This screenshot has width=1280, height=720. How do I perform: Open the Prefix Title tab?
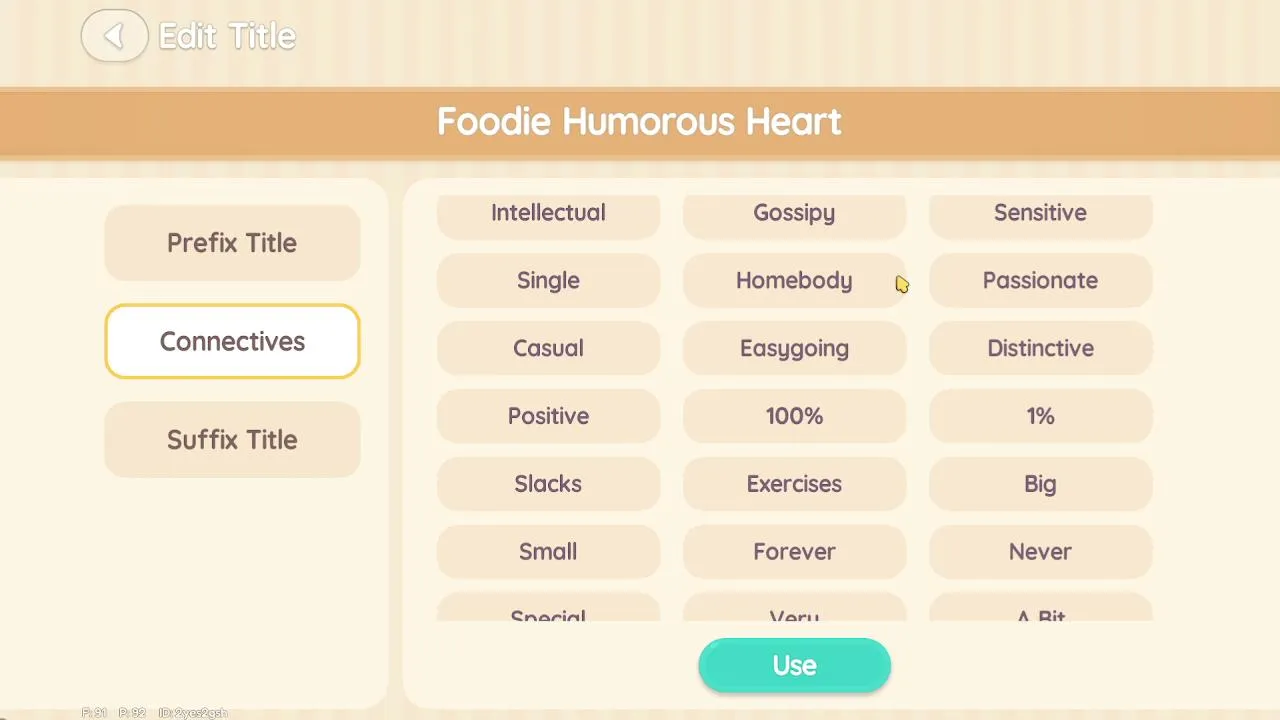(x=232, y=243)
